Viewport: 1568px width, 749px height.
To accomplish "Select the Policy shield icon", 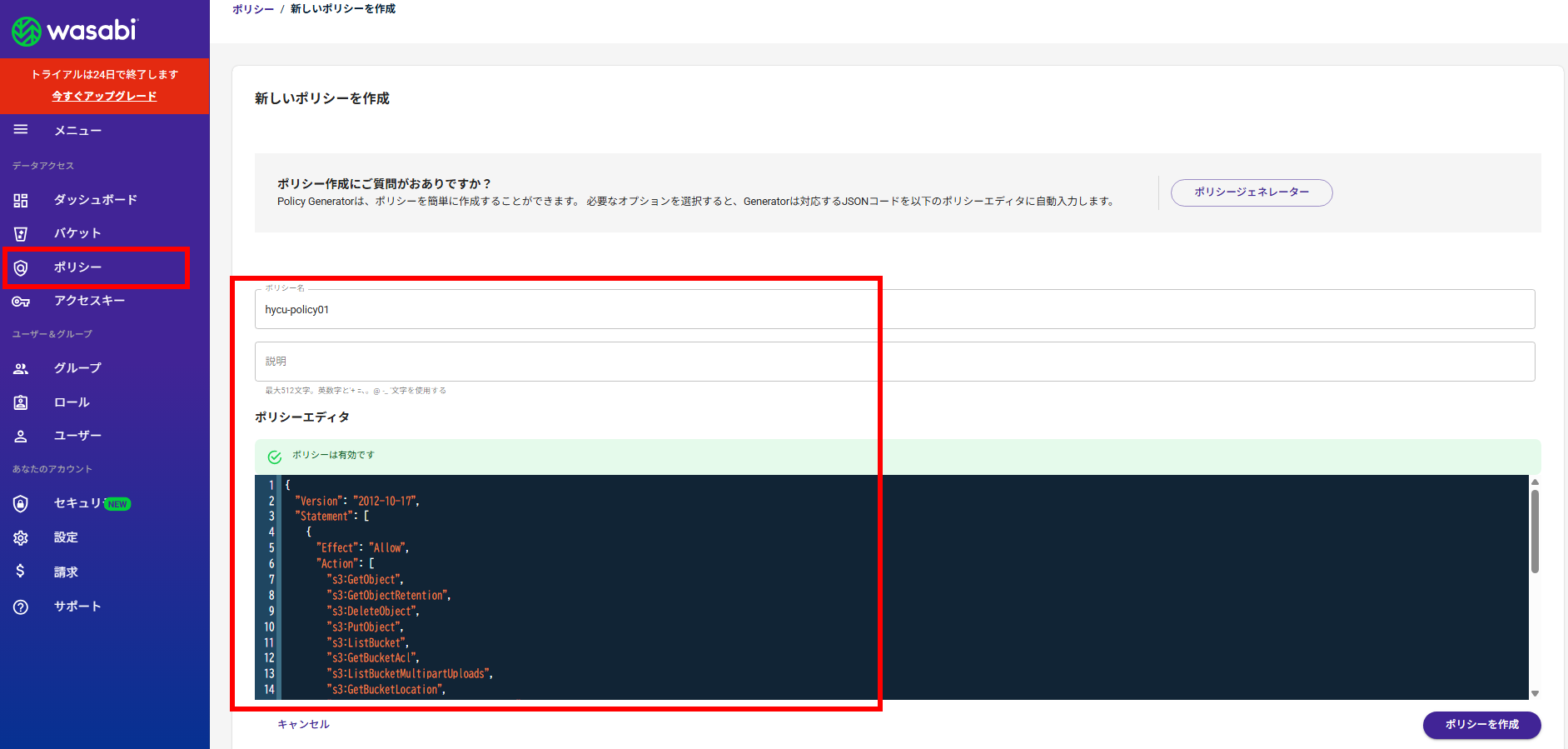I will click(21, 267).
